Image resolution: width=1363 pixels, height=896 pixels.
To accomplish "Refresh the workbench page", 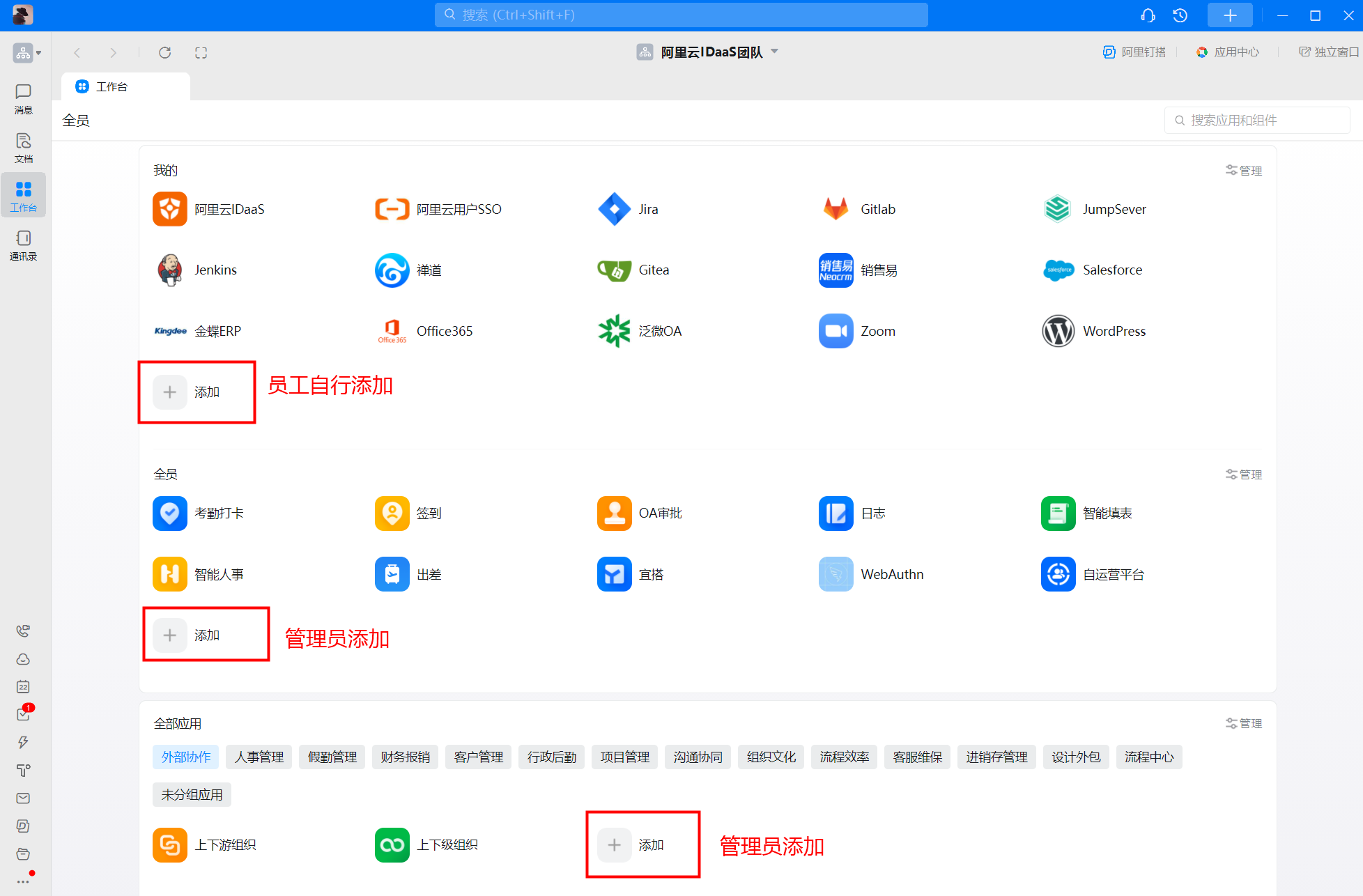I will click(x=164, y=52).
